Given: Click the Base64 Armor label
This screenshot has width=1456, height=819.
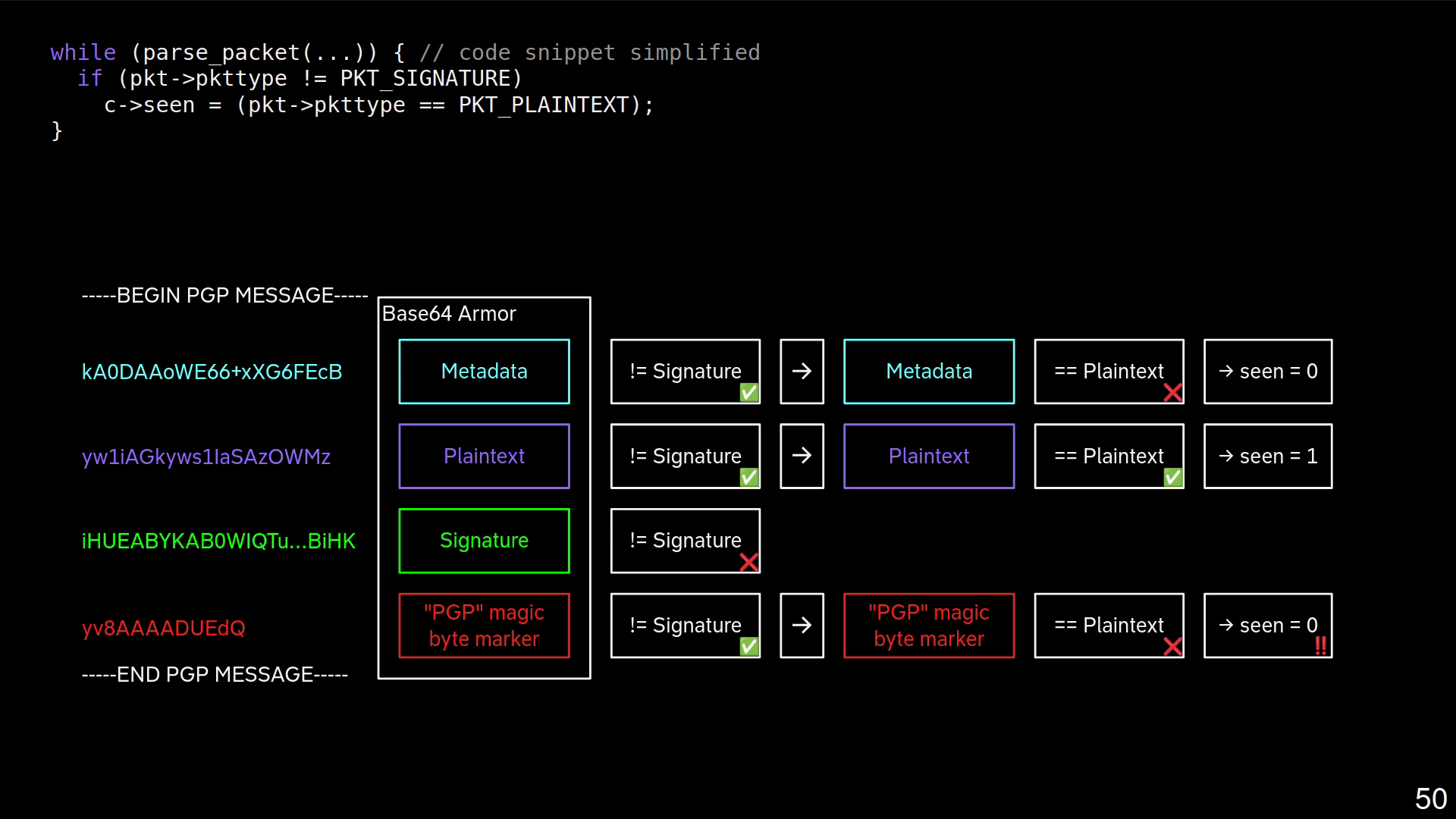Looking at the screenshot, I should (x=448, y=314).
